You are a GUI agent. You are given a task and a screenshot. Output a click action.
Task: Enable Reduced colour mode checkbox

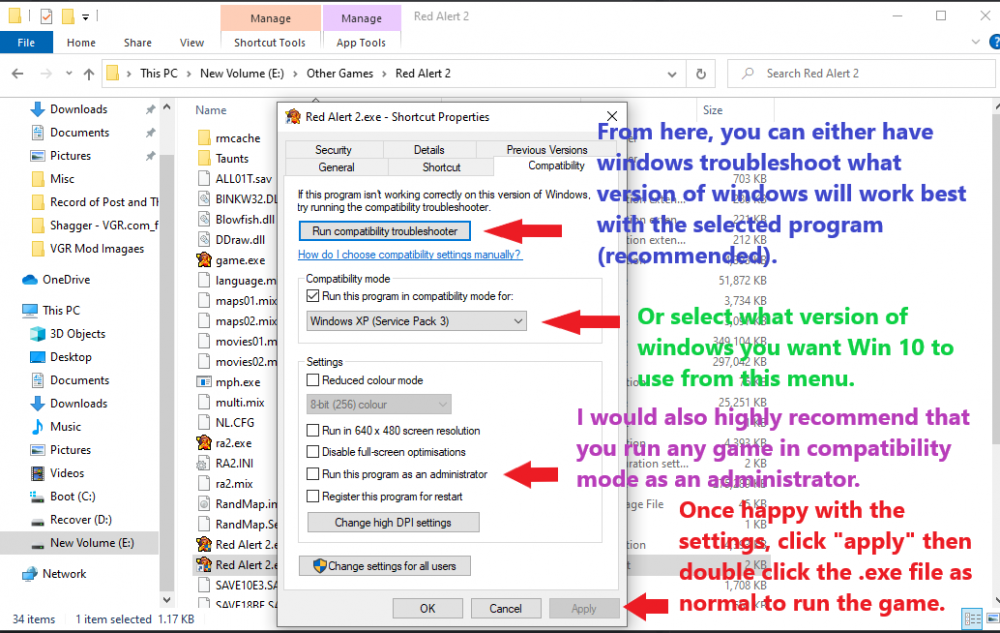(312, 380)
